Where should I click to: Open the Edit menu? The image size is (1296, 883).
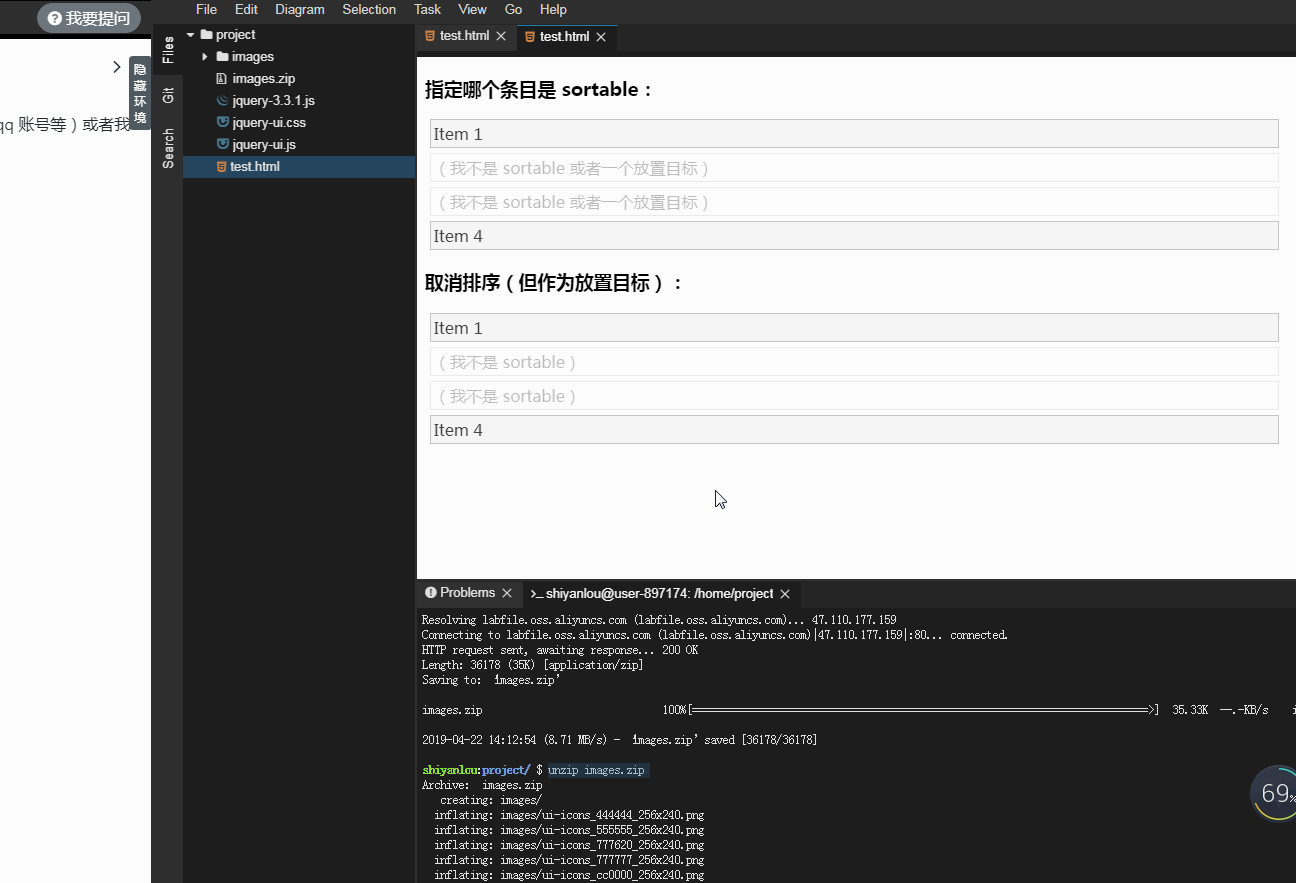pyautogui.click(x=246, y=9)
